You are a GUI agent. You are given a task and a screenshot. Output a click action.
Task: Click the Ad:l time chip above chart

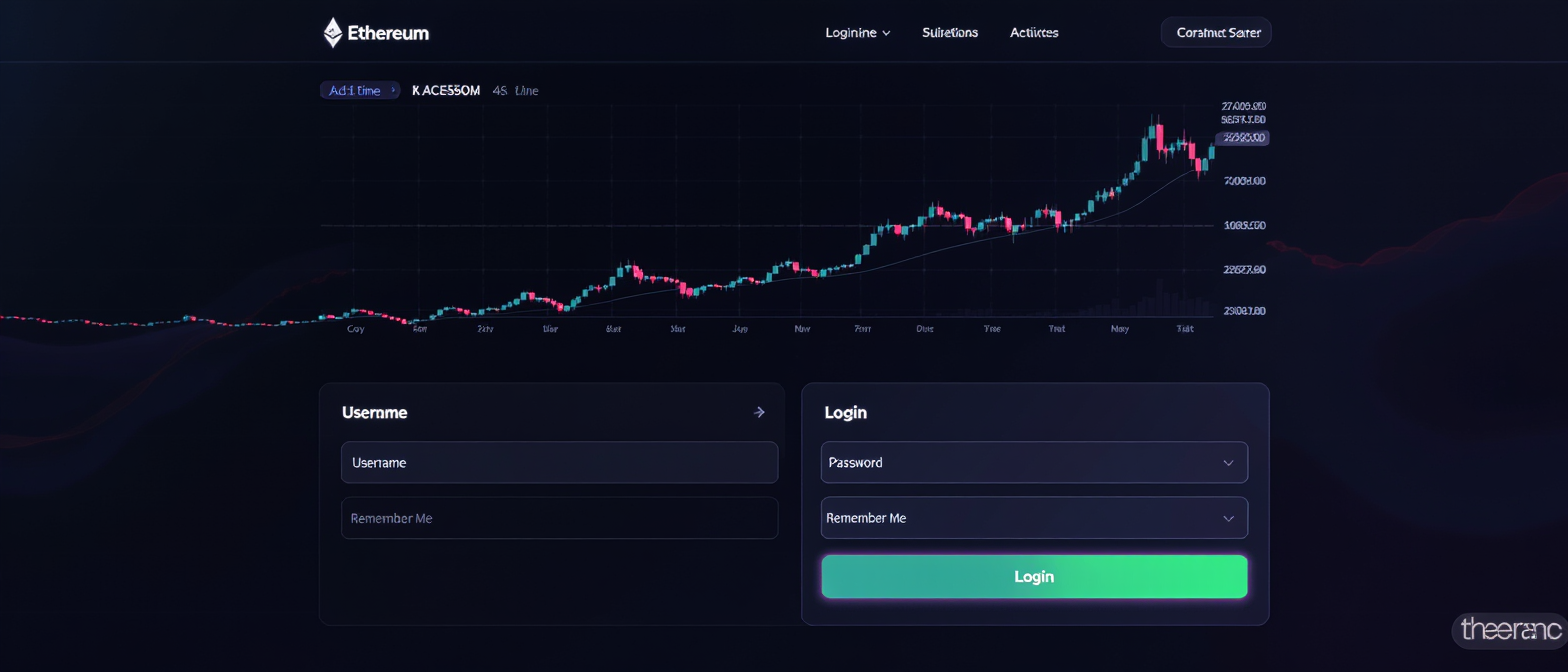pos(360,90)
